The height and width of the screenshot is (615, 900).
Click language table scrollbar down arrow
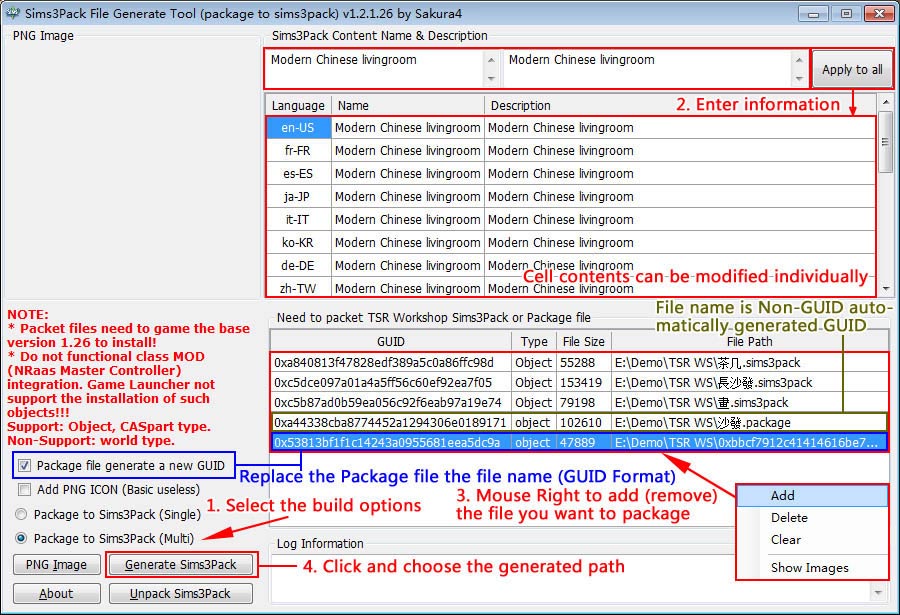[886, 289]
